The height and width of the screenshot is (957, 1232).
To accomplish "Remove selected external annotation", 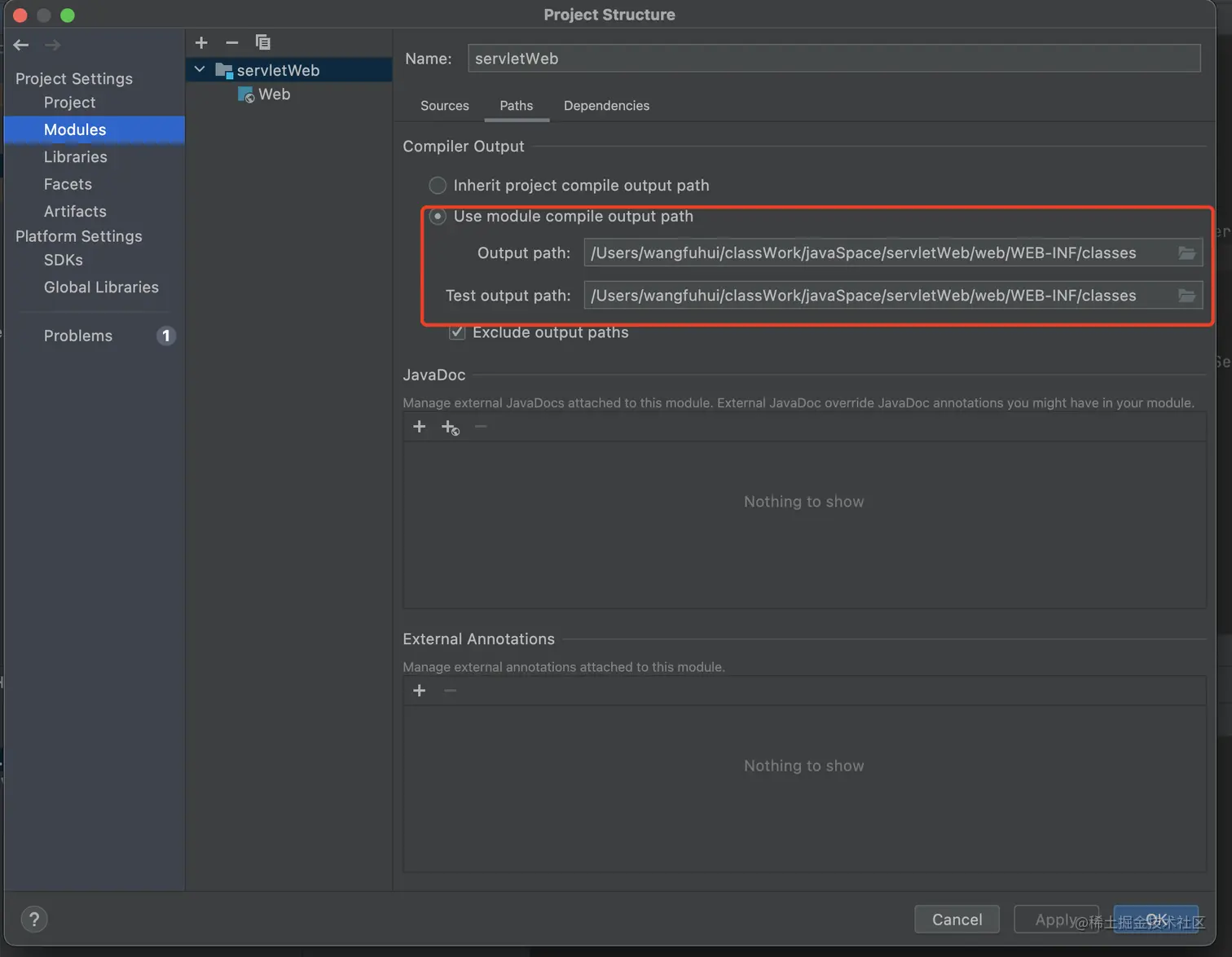I will (x=450, y=691).
